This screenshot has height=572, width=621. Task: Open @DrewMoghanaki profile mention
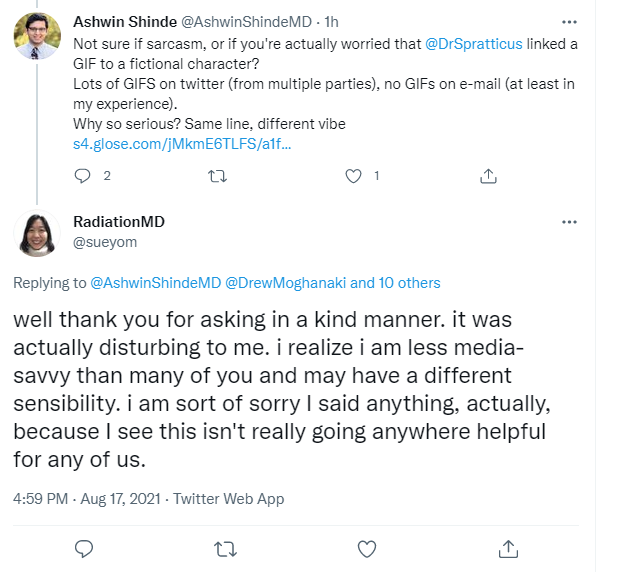click(284, 283)
